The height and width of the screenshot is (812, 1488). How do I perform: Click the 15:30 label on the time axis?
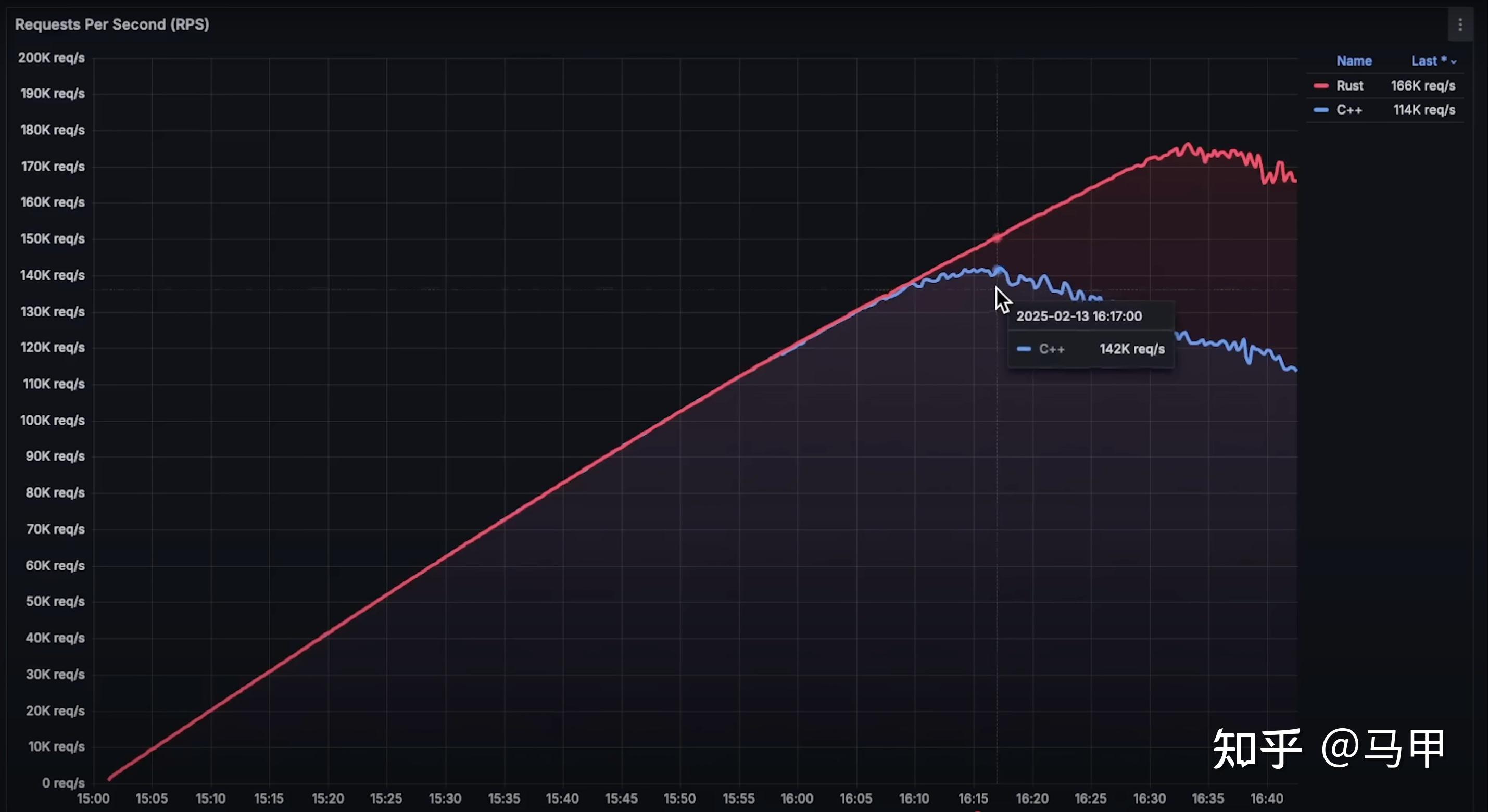coord(445,798)
